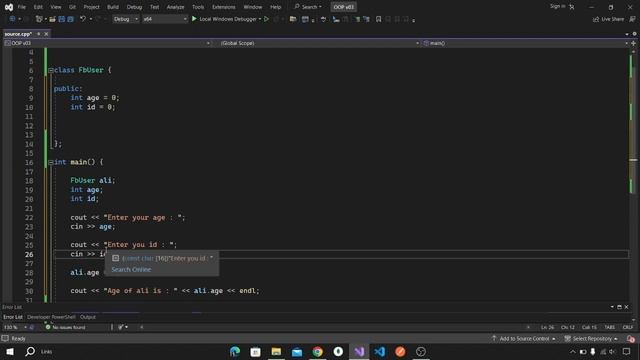This screenshot has width=640, height=360.
Task: Open the Edit menu
Action: (38, 7)
